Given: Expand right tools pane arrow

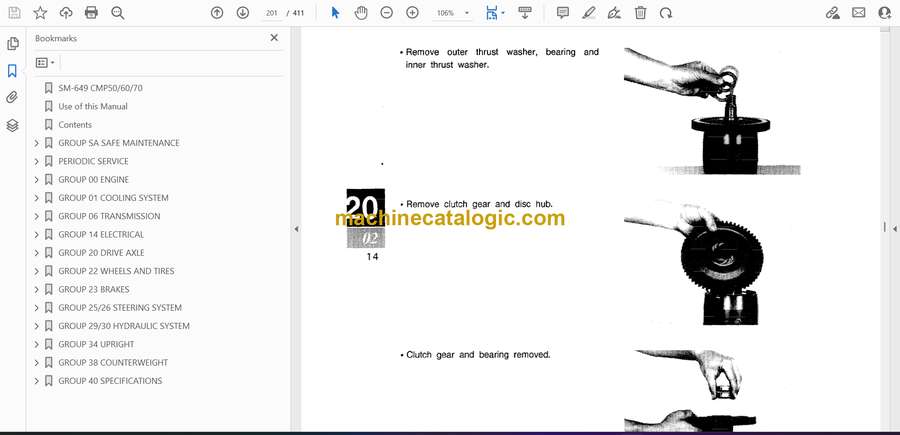Looking at the screenshot, I should coord(894,228).
